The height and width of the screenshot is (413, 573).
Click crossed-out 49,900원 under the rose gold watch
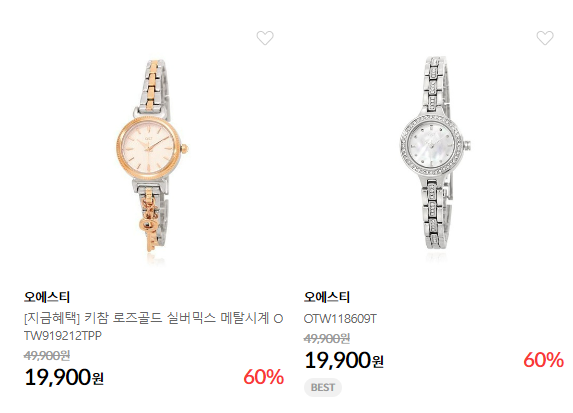pos(47,355)
